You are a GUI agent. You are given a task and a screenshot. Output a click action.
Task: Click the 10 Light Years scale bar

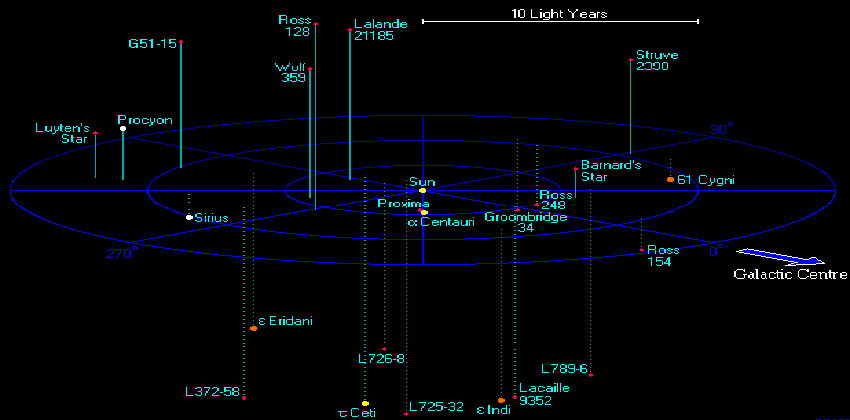560,21
